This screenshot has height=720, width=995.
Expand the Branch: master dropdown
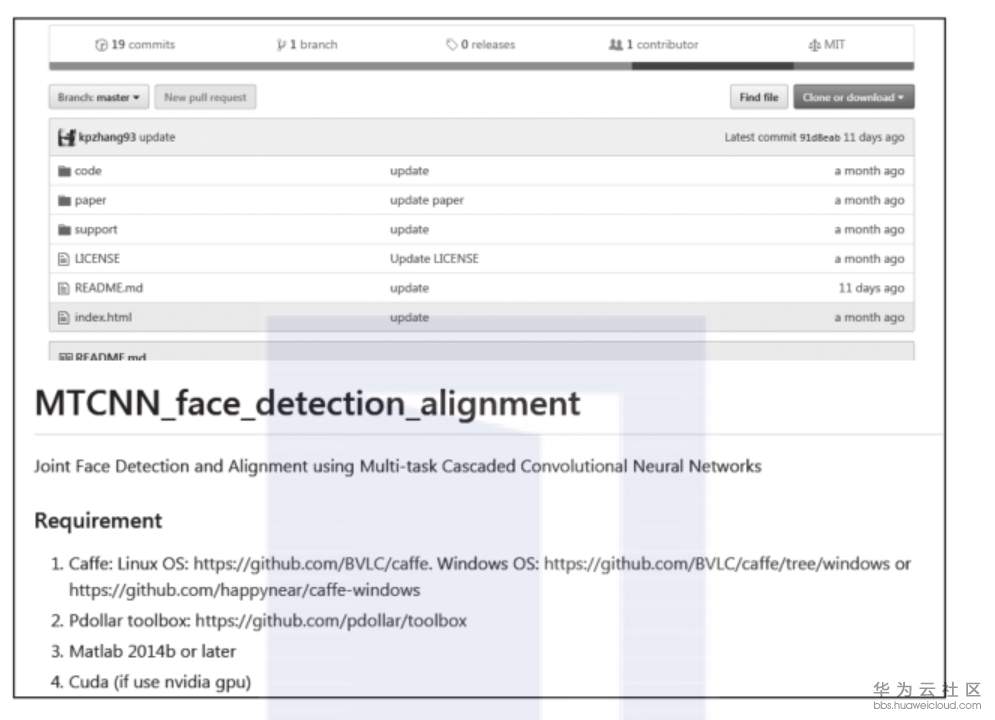98,97
